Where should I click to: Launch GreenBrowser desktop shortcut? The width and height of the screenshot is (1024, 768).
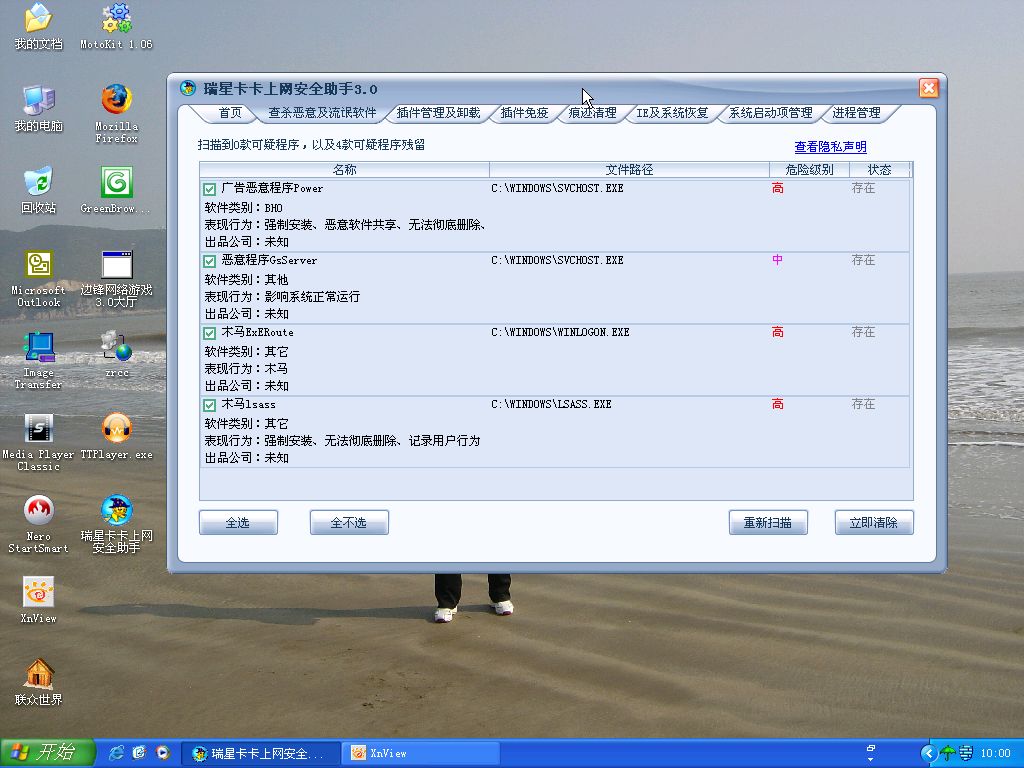point(116,190)
